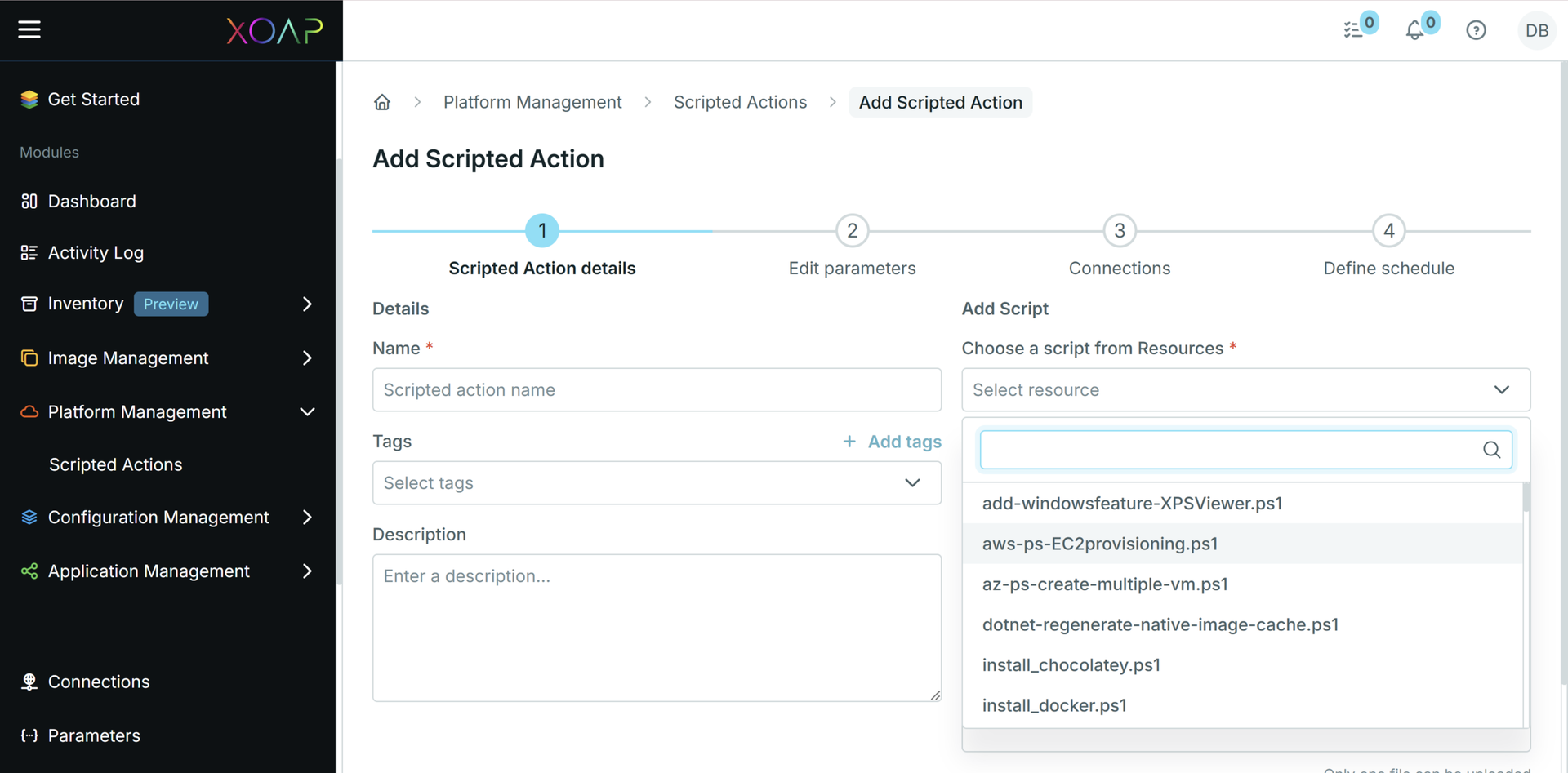The height and width of the screenshot is (773, 1568).
Task: Click the DB user avatar
Action: click(1536, 30)
